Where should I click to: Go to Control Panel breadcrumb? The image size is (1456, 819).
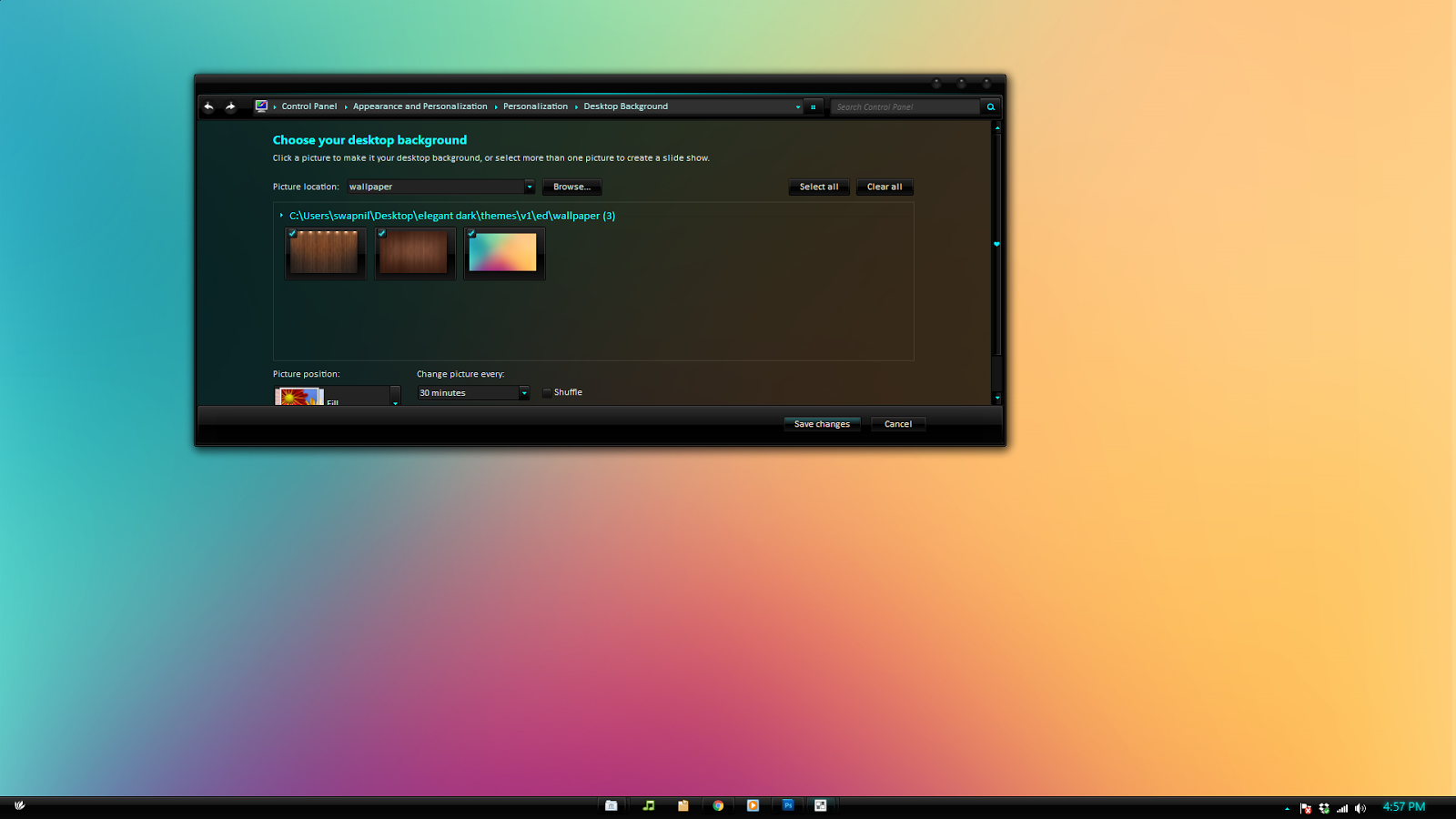309,106
